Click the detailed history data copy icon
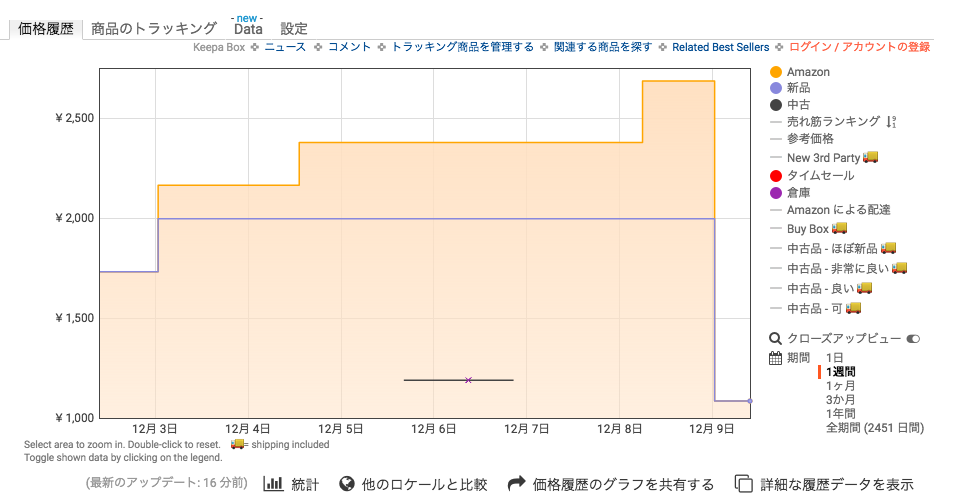Viewport: 962px width, 498px height. coord(743,484)
